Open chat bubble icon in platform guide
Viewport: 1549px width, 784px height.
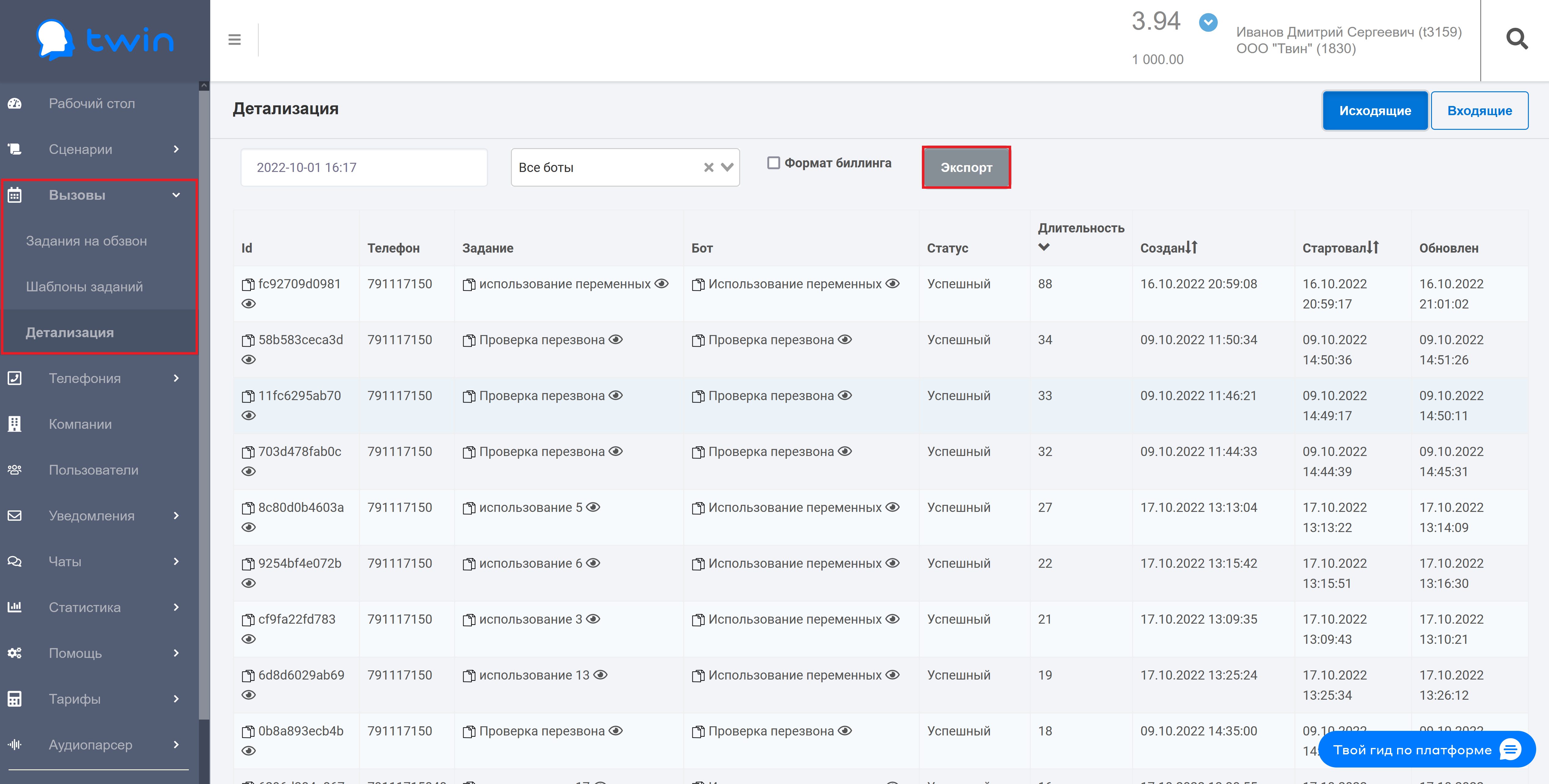click(x=1510, y=749)
